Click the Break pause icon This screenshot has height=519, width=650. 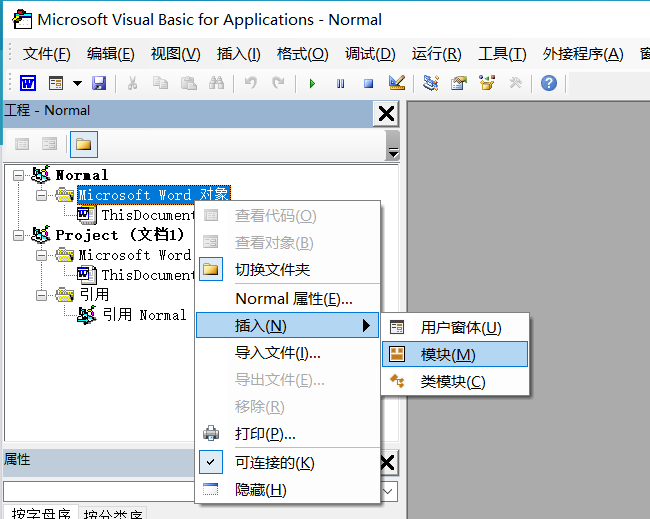tap(340, 84)
